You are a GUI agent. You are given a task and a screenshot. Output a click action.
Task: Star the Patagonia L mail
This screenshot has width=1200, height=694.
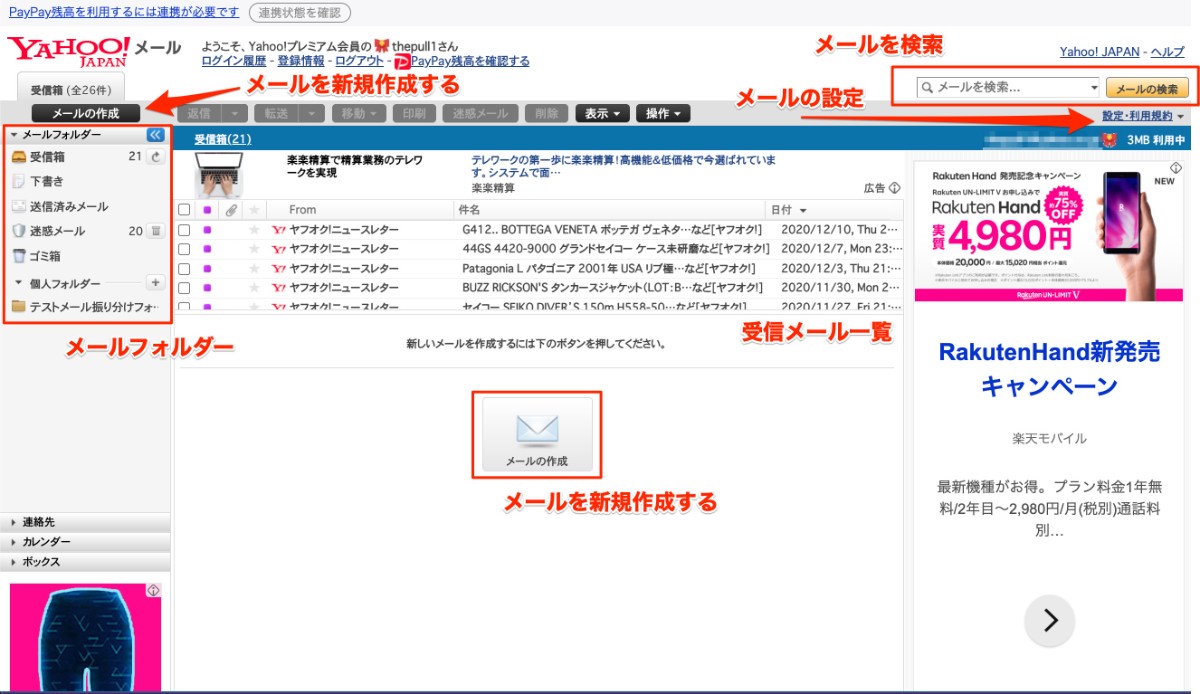(254, 268)
